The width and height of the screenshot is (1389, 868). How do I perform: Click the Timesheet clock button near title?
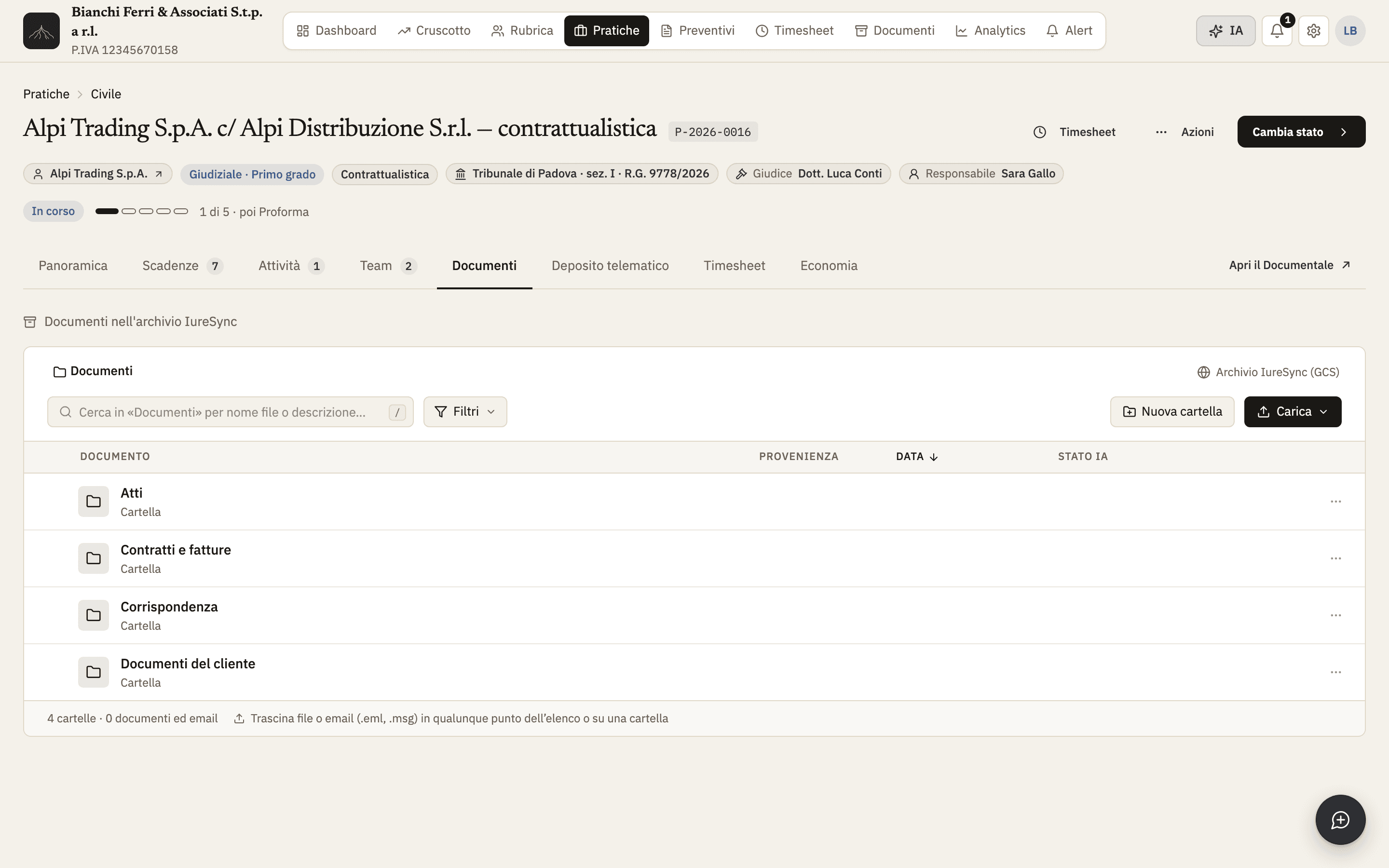pos(1074,132)
